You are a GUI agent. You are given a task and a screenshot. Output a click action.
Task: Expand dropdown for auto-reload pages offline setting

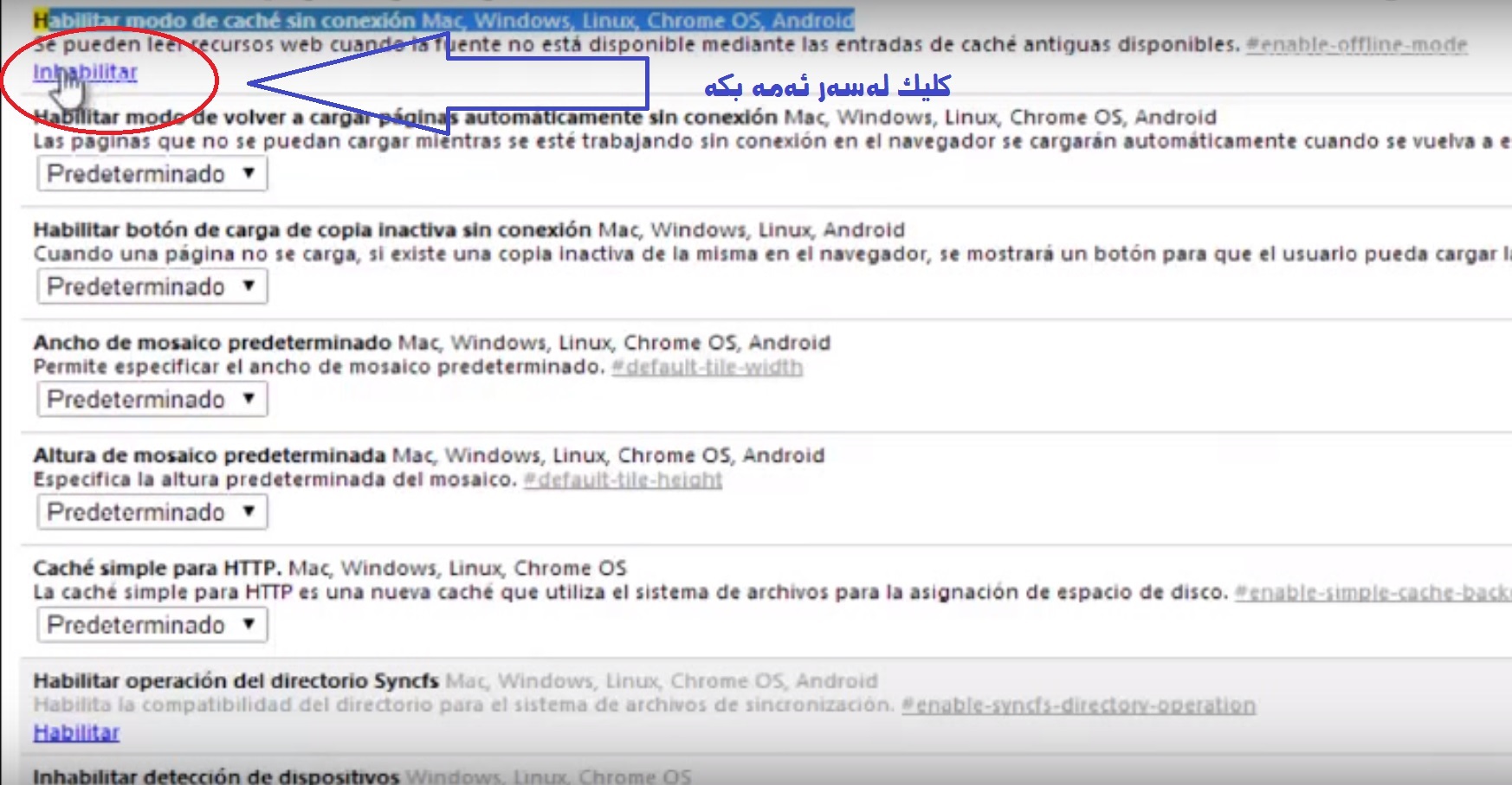click(x=152, y=174)
